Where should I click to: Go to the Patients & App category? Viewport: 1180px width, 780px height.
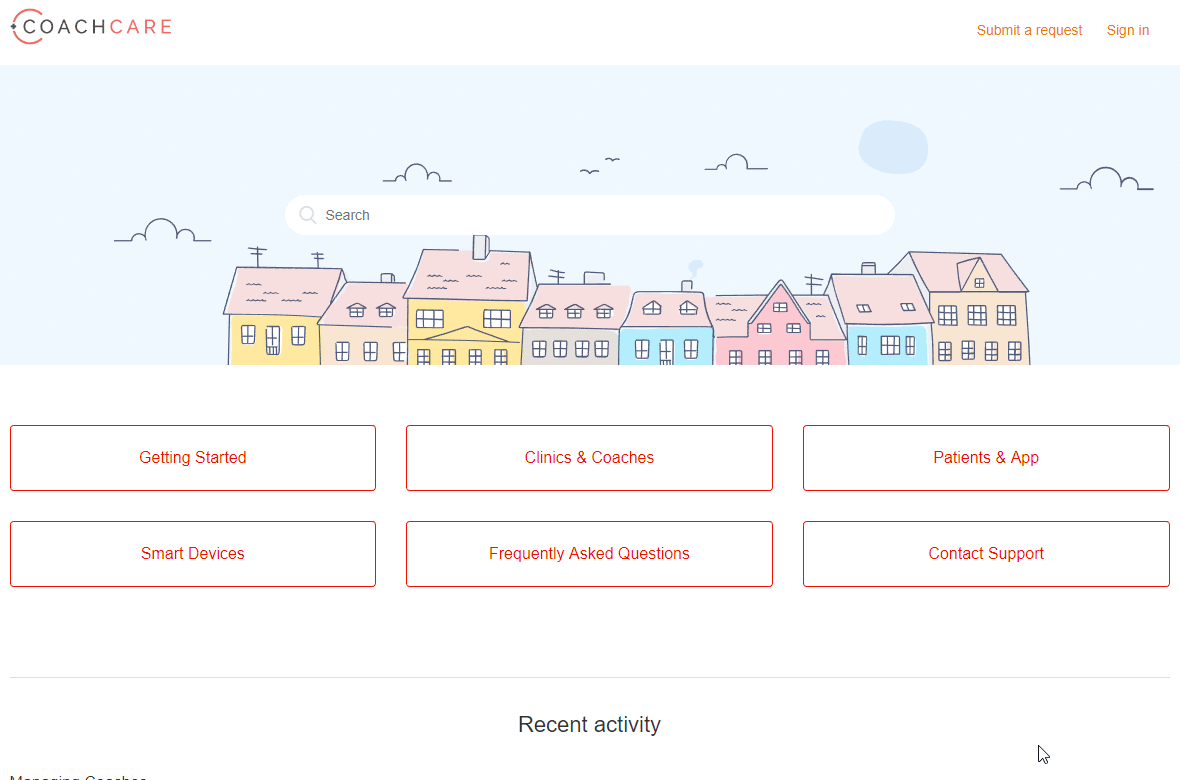(986, 458)
